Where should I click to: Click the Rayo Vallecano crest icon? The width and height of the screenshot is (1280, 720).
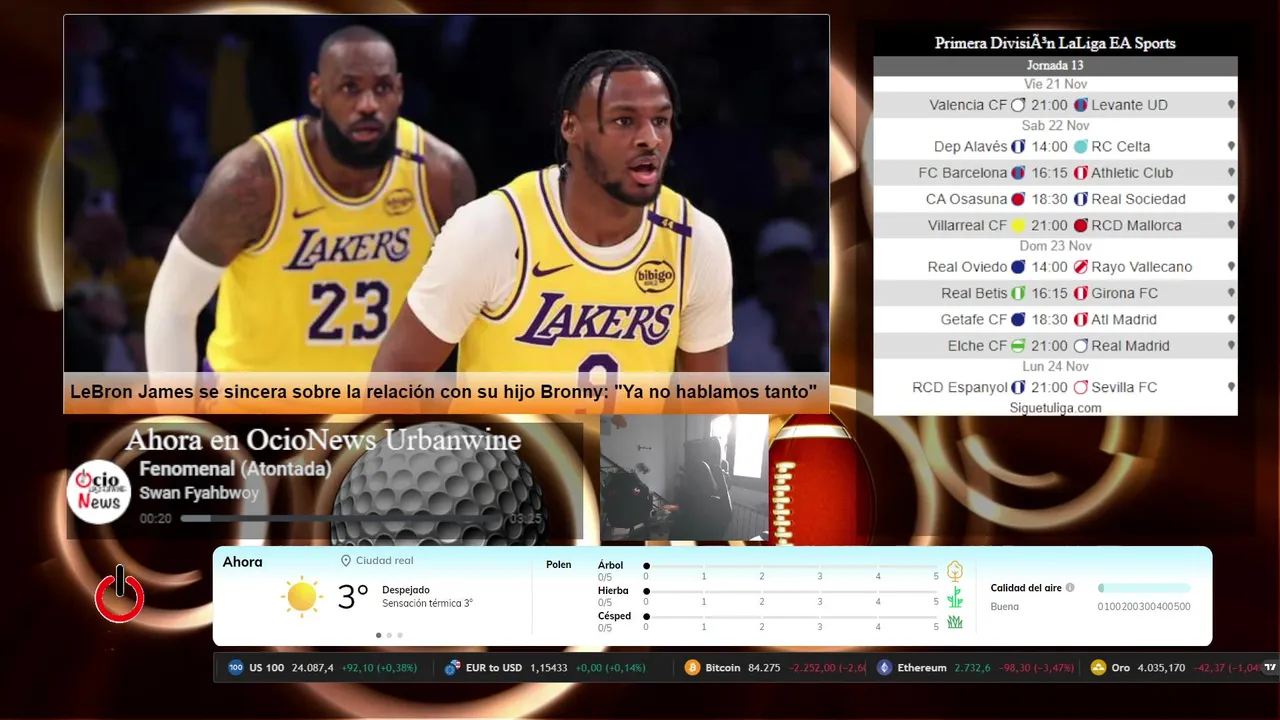point(1080,267)
